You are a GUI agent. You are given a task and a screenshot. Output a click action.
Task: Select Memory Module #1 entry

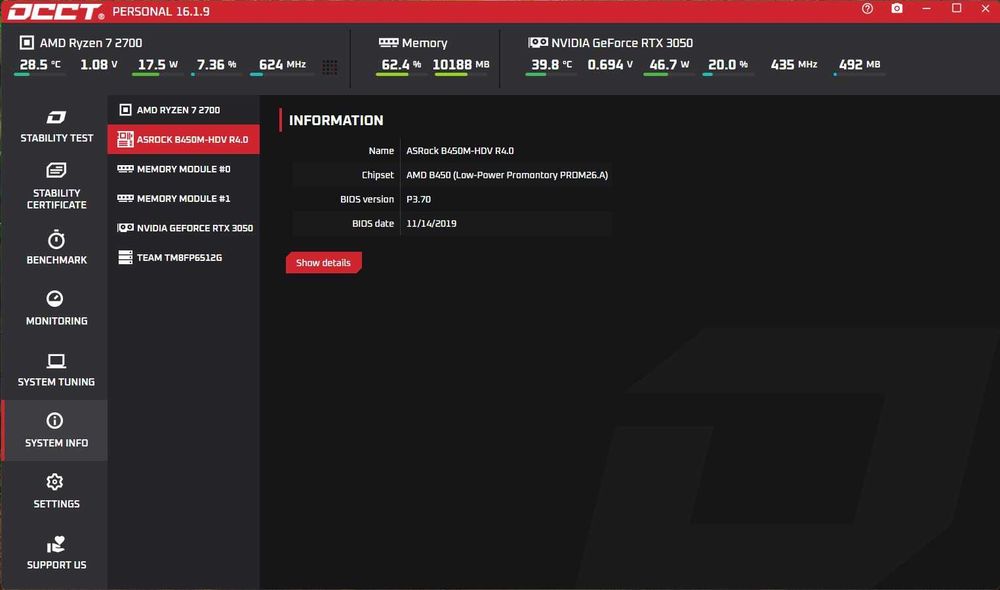pyautogui.click(x=184, y=198)
